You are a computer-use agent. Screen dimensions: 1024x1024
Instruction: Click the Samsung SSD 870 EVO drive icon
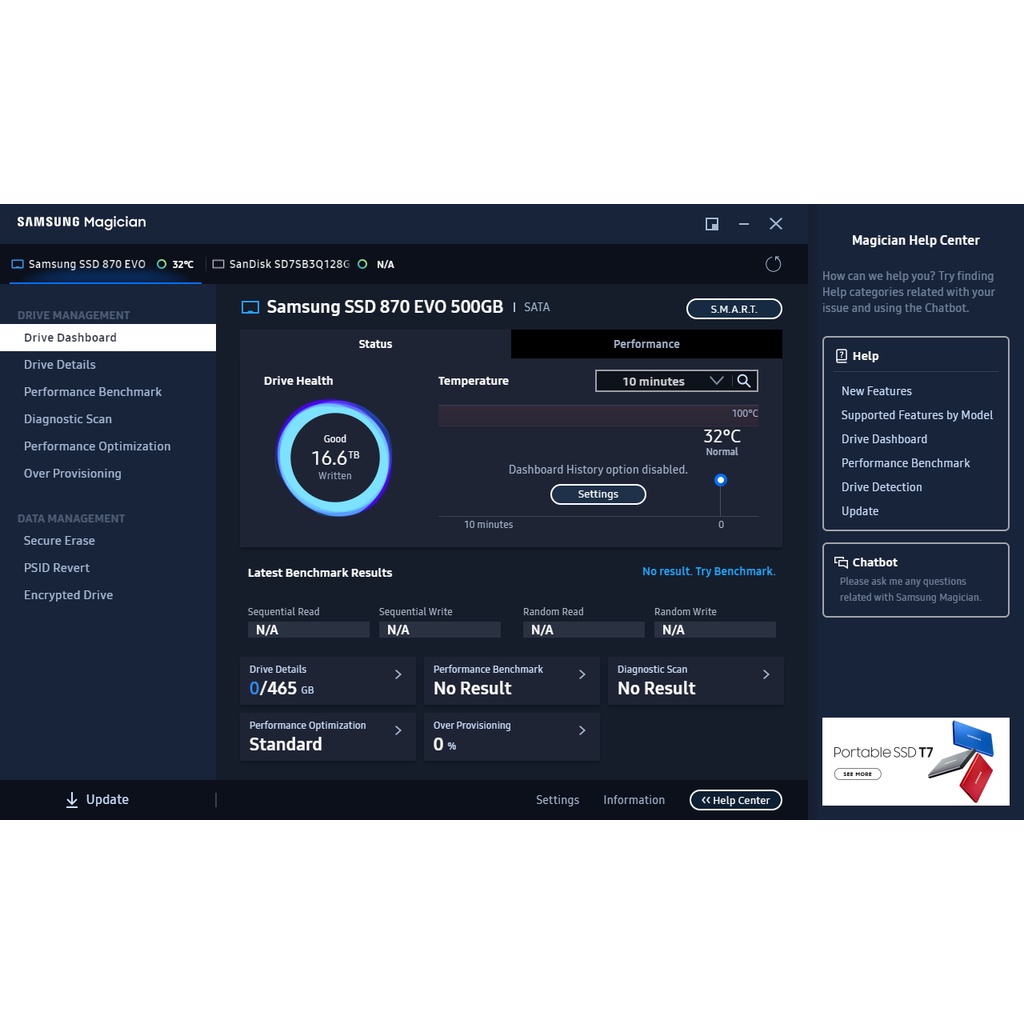18,264
